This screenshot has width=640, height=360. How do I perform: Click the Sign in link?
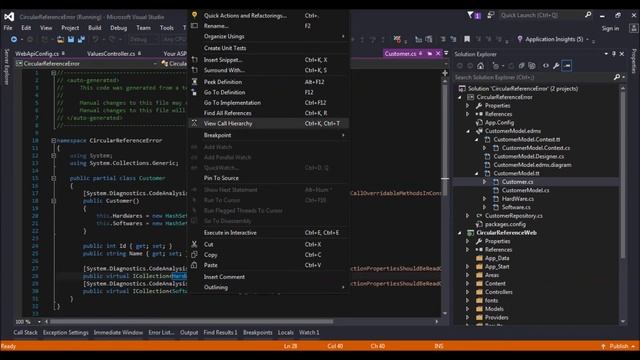610,28
